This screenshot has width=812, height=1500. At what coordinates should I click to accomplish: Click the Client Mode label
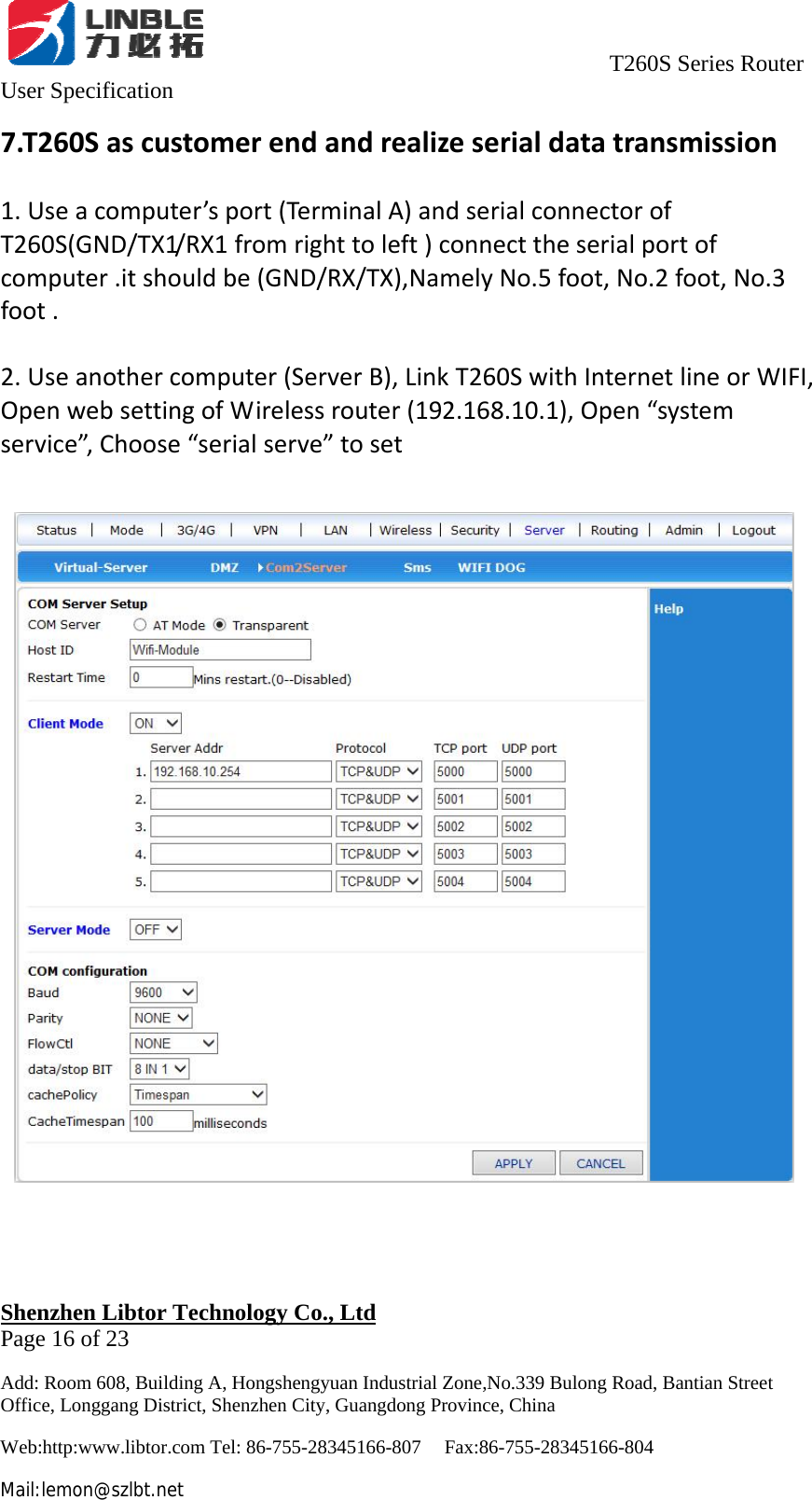tap(65, 723)
